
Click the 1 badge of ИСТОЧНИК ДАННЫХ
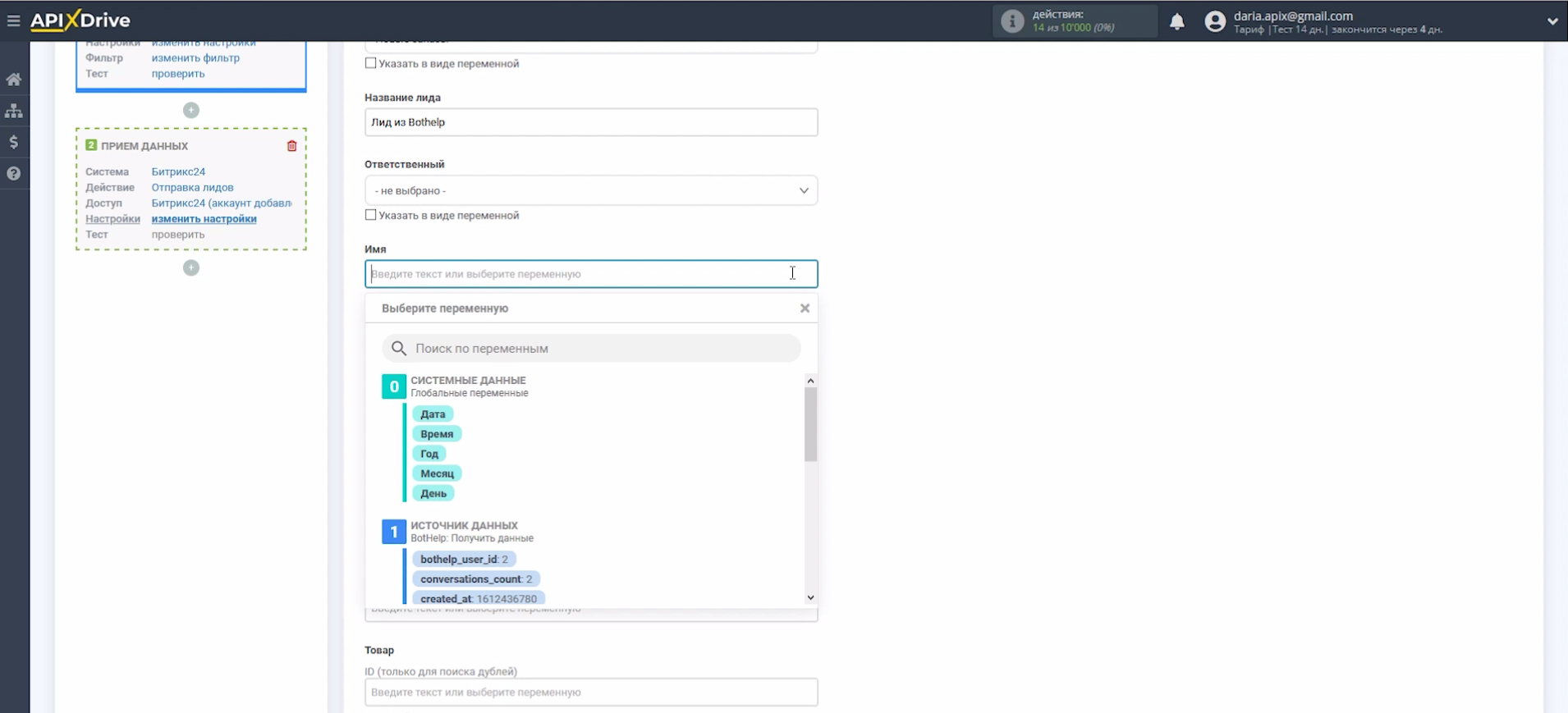pos(394,532)
